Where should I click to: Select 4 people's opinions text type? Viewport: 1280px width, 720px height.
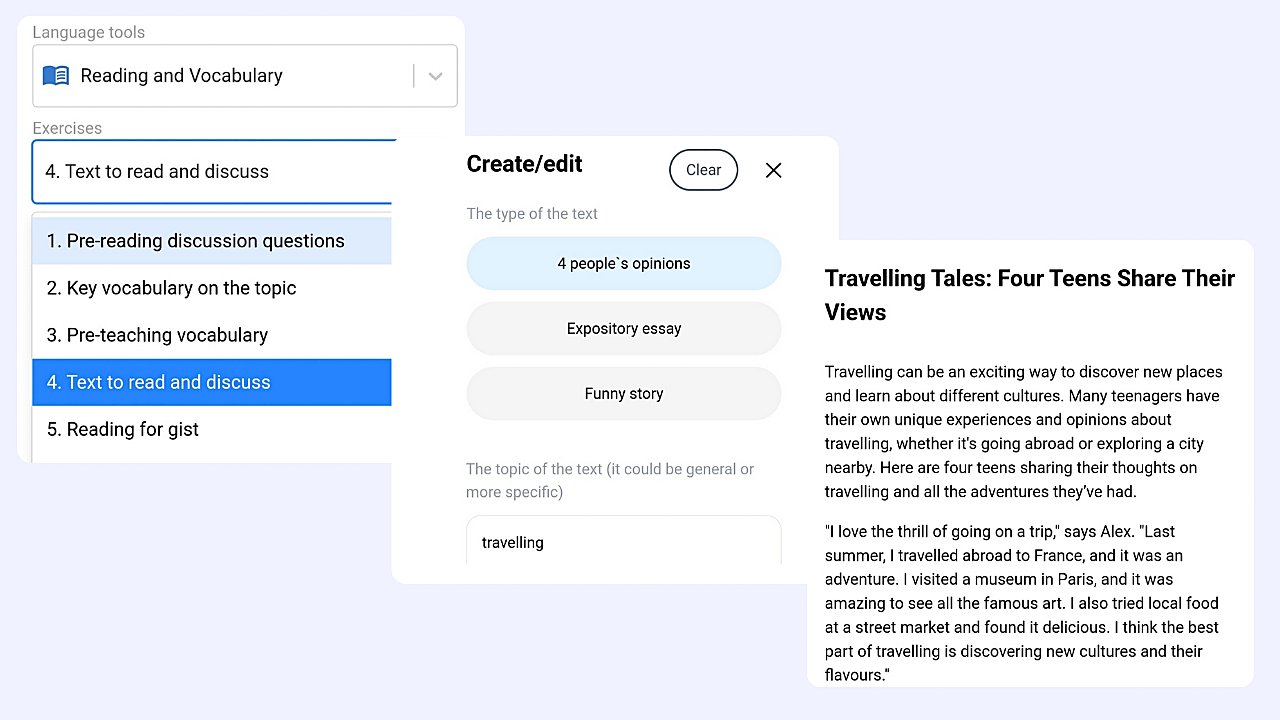tap(624, 263)
